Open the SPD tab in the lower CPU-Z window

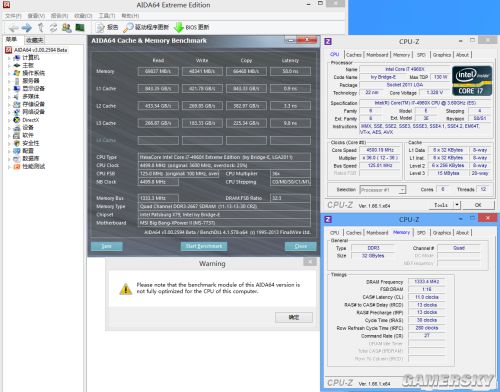click(x=421, y=233)
